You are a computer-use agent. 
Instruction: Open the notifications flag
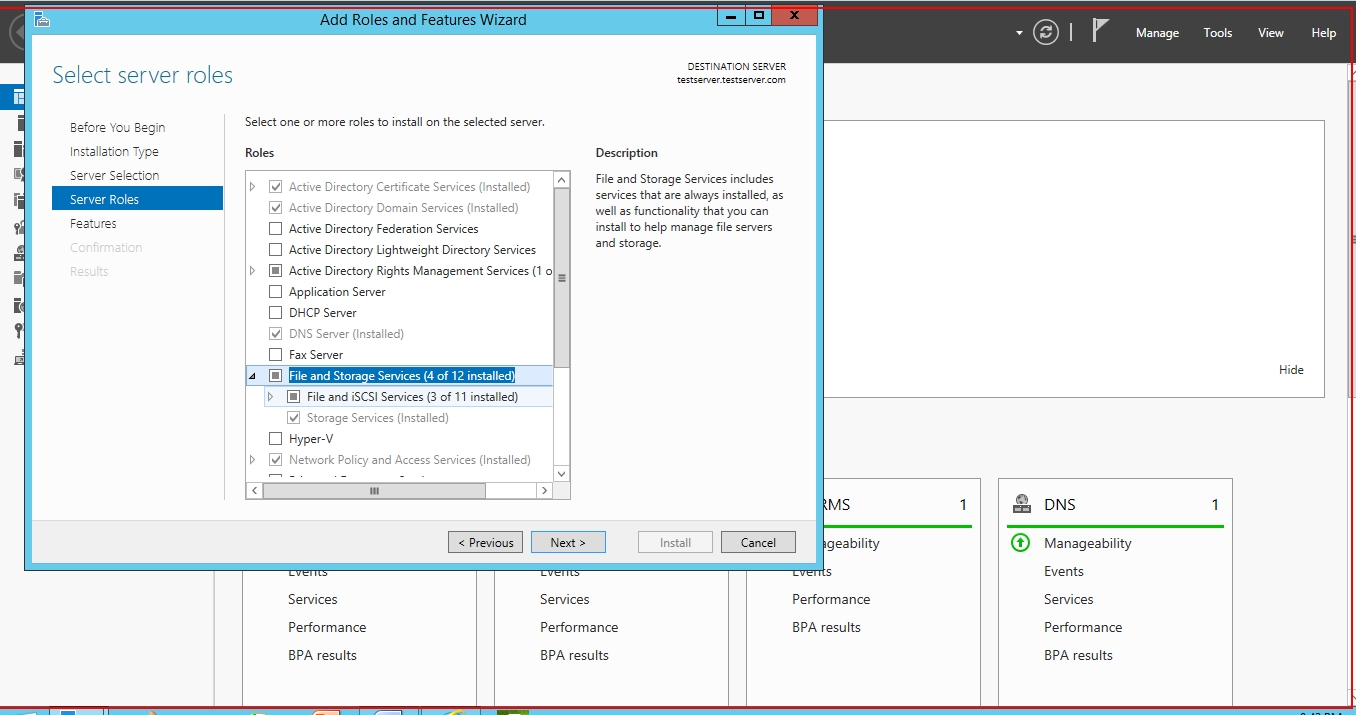click(x=1100, y=31)
